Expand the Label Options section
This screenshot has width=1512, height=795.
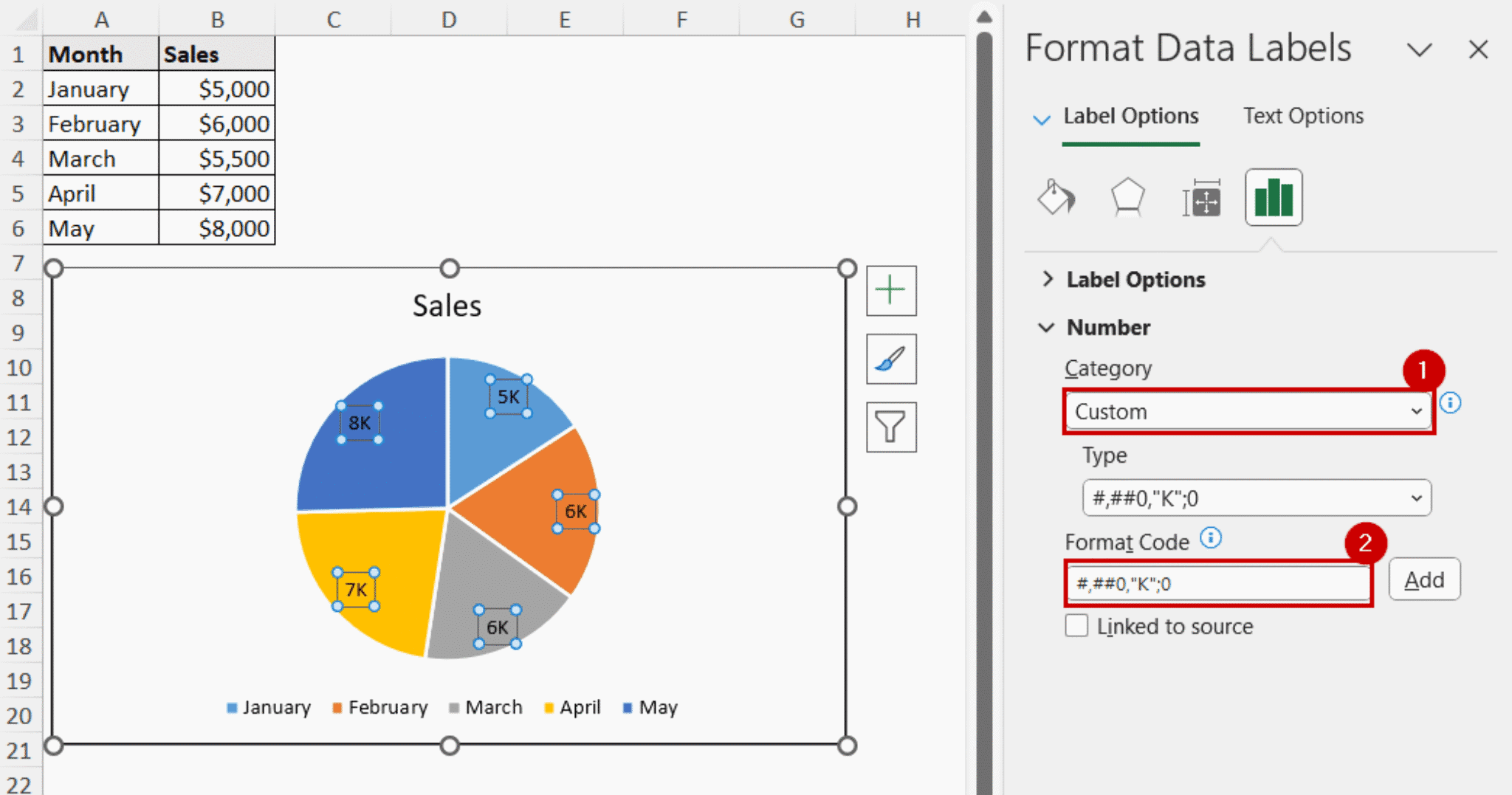click(x=1135, y=280)
